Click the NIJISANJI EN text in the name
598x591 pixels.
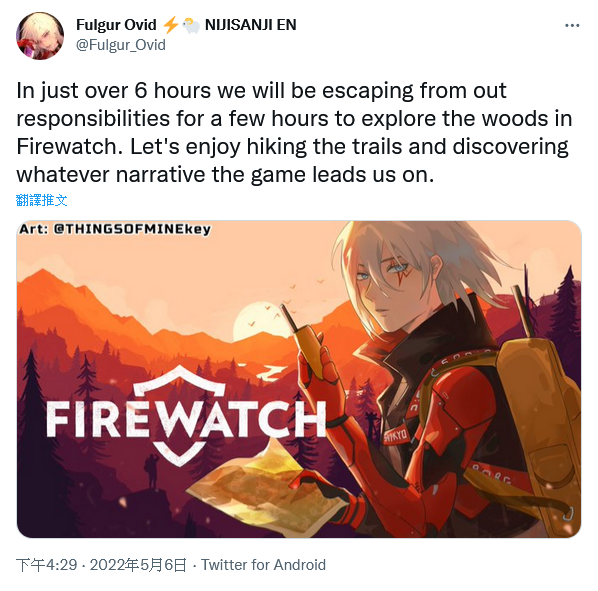tap(251, 25)
